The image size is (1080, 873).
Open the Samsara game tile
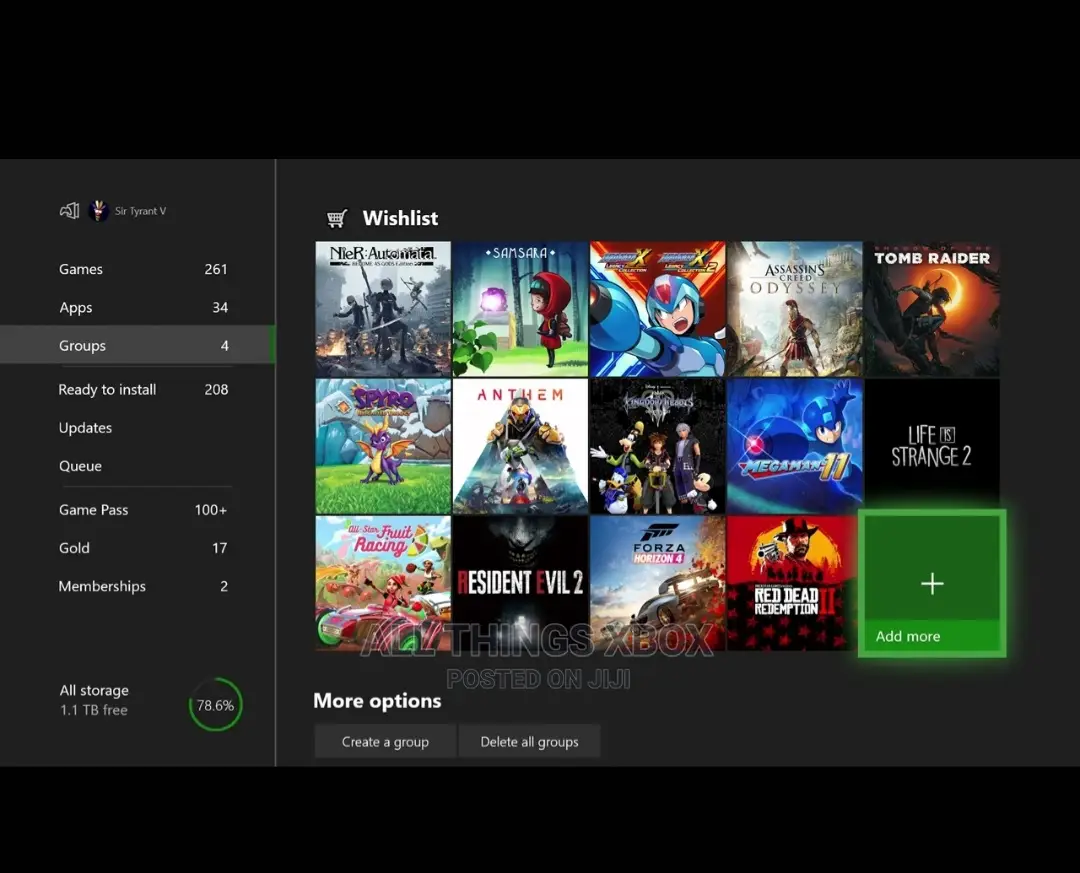(521, 309)
